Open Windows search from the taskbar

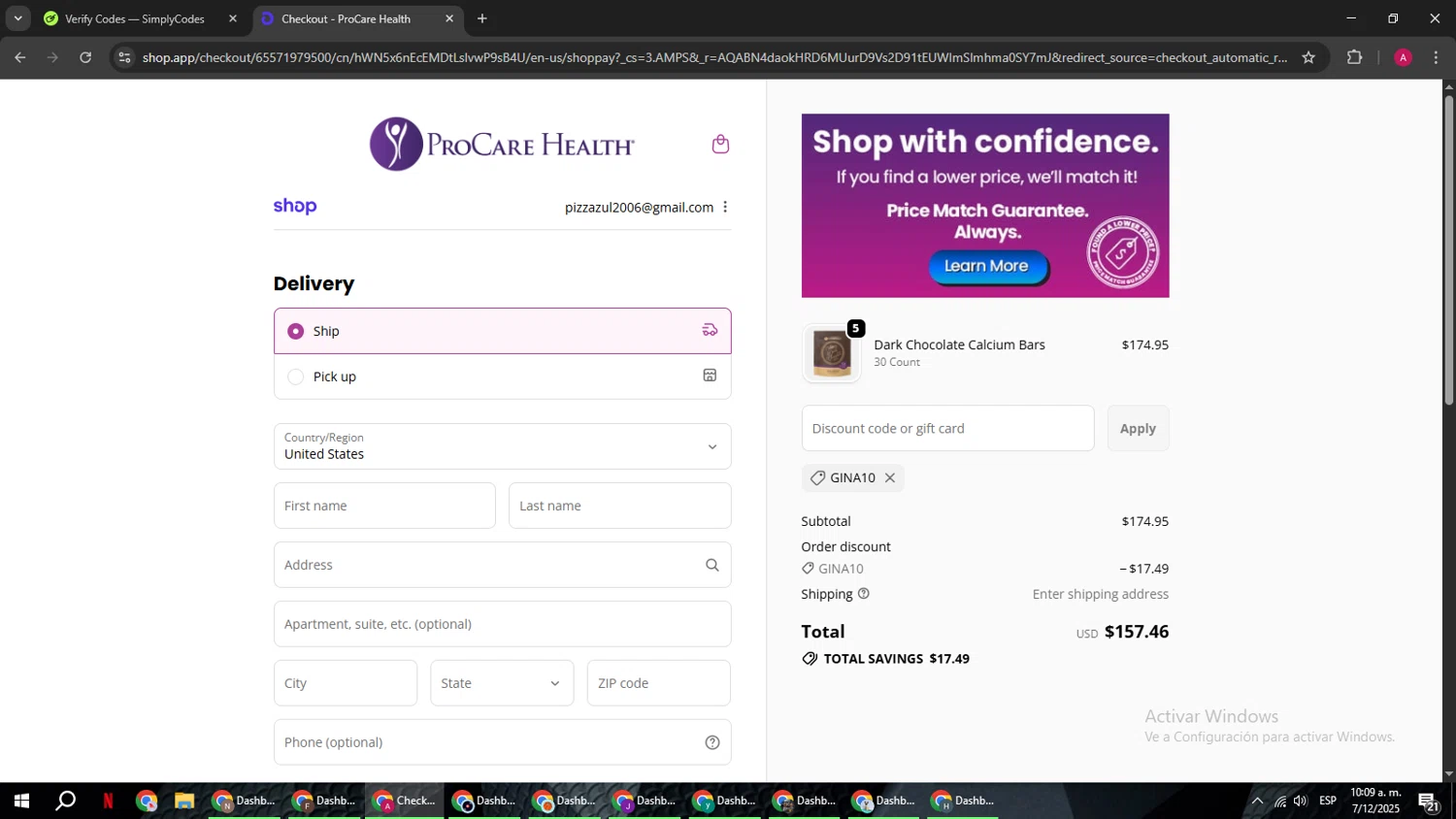66,801
